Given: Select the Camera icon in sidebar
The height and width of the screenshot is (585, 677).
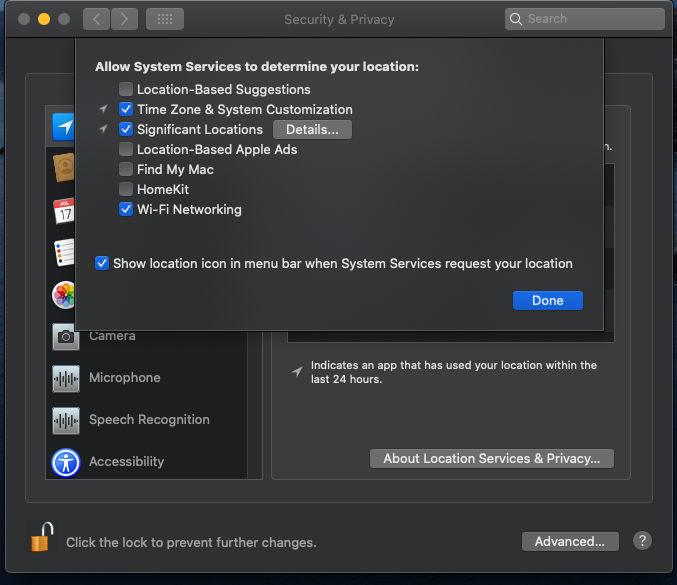Looking at the screenshot, I should click(66, 336).
